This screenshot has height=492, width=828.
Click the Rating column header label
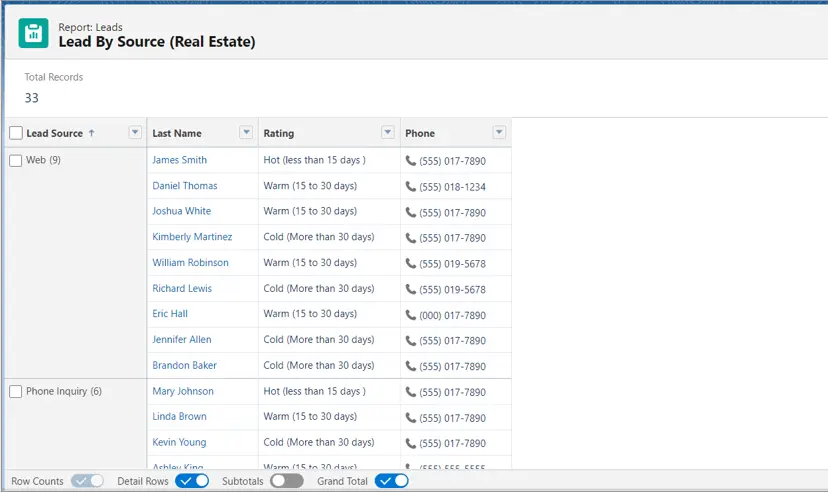point(279,133)
